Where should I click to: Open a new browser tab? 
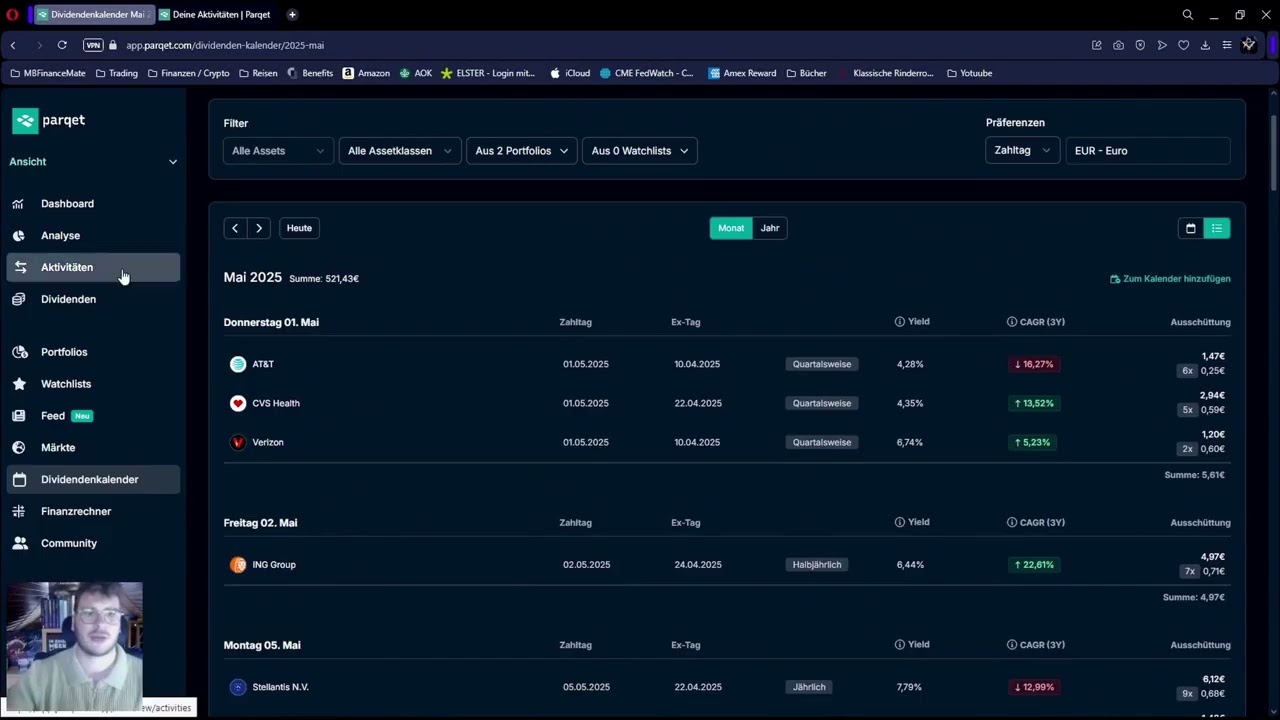(x=292, y=15)
